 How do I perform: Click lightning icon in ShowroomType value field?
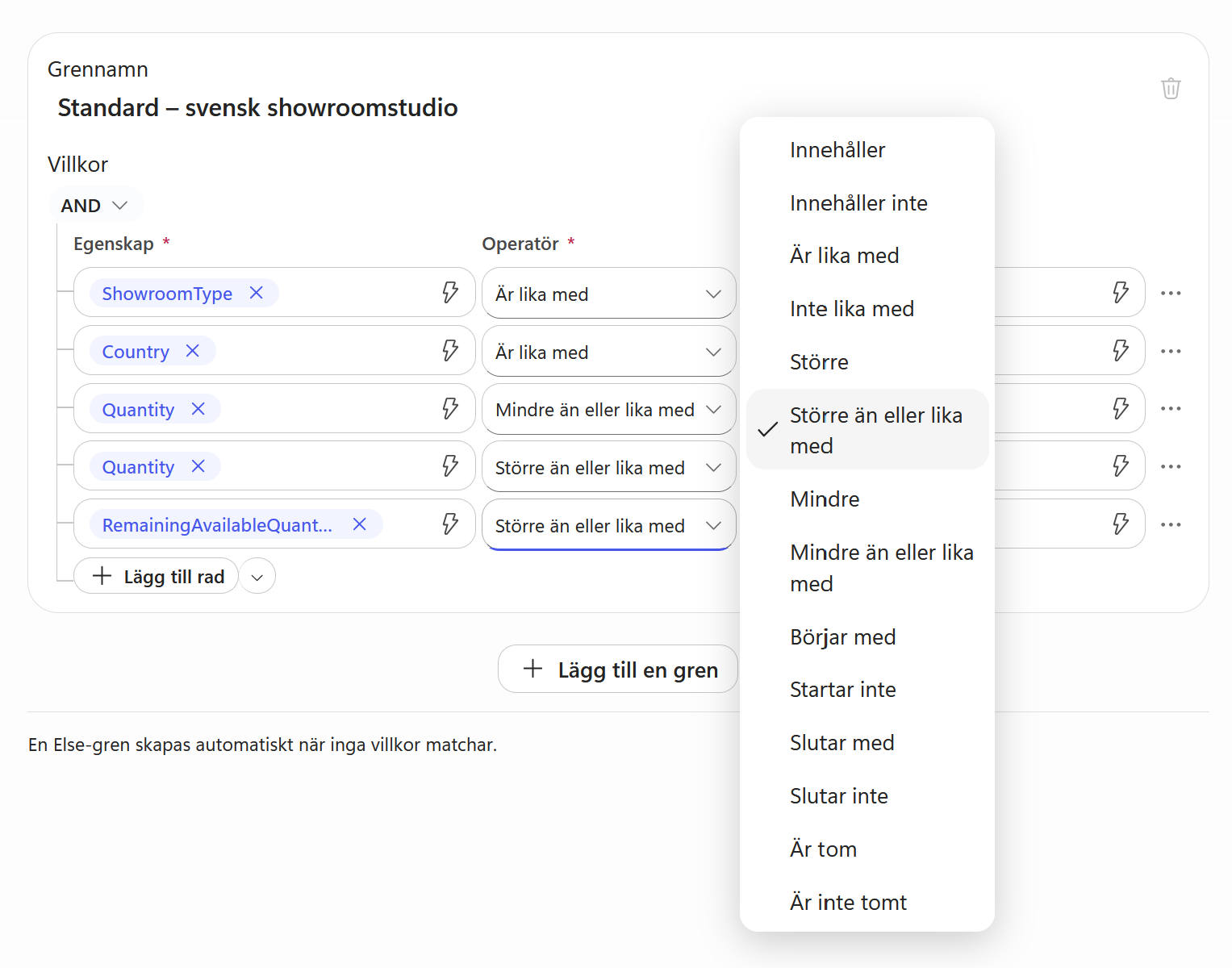pyautogui.click(x=1121, y=292)
